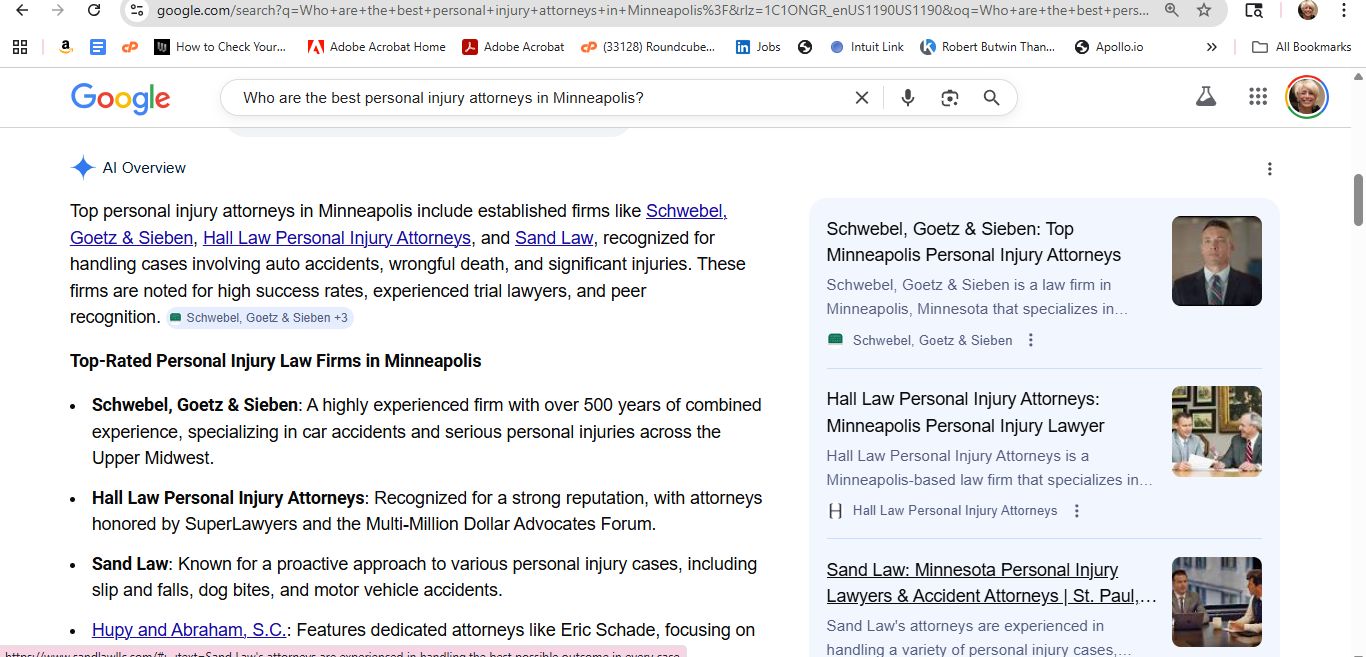1366x657 pixels.
Task: Open Robert Butwin Than... bookmark
Action: pos(988,47)
